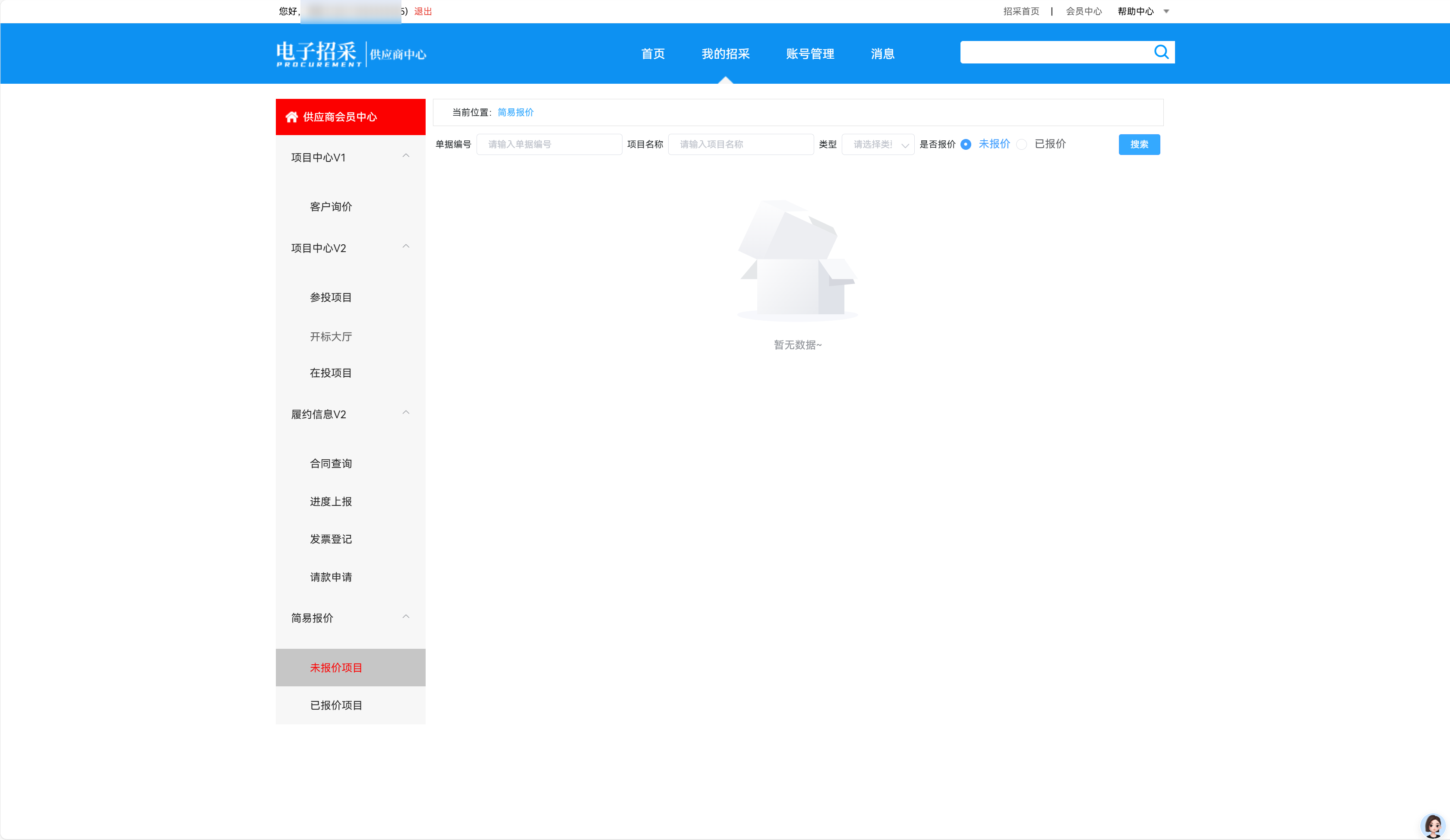Select 未报价项目 in the sidebar

pos(351,667)
